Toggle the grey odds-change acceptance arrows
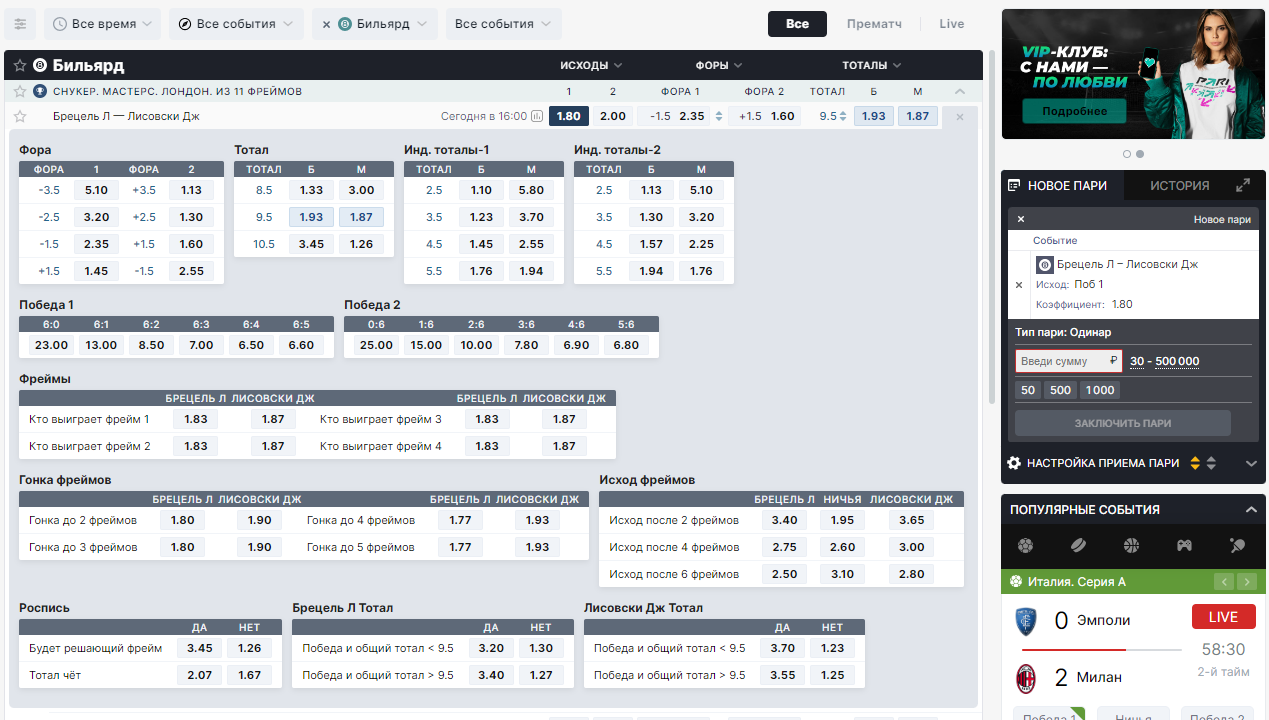This screenshot has height=720, width=1269. 1211,463
